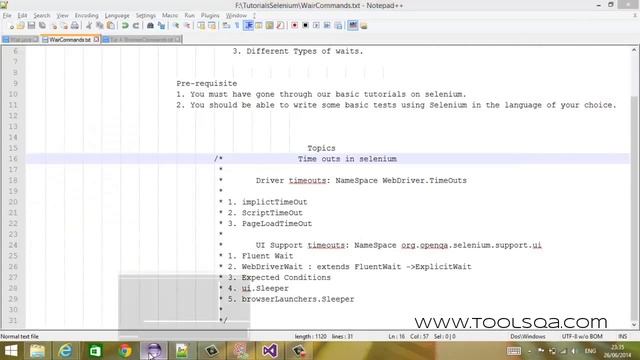Click the Playback macro icon
This screenshot has width=640, height=360.
(x=316, y=26)
